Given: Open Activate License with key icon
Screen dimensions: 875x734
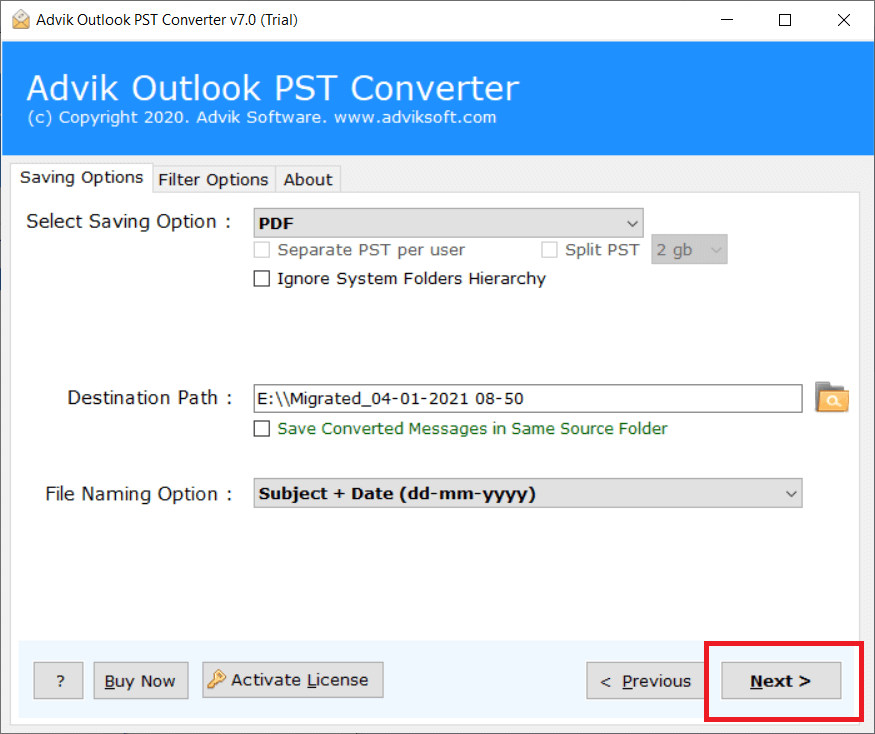Looking at the screenshot, I should point(292,680).
